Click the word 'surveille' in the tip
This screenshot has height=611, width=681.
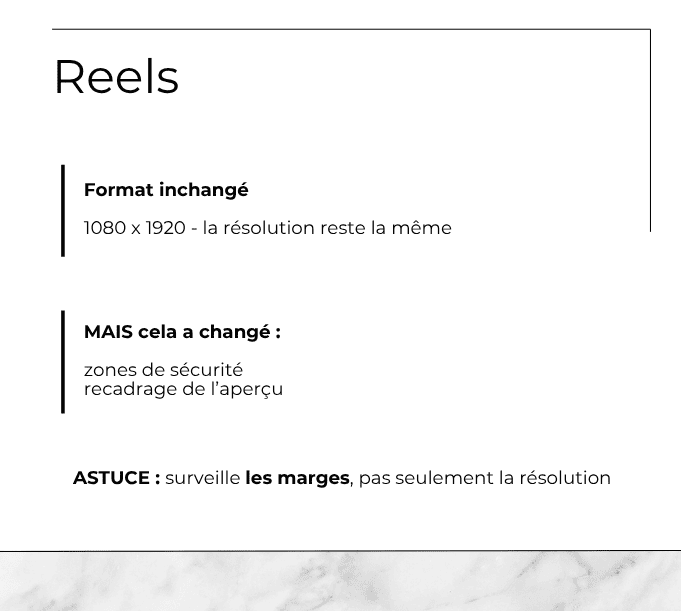203,478
